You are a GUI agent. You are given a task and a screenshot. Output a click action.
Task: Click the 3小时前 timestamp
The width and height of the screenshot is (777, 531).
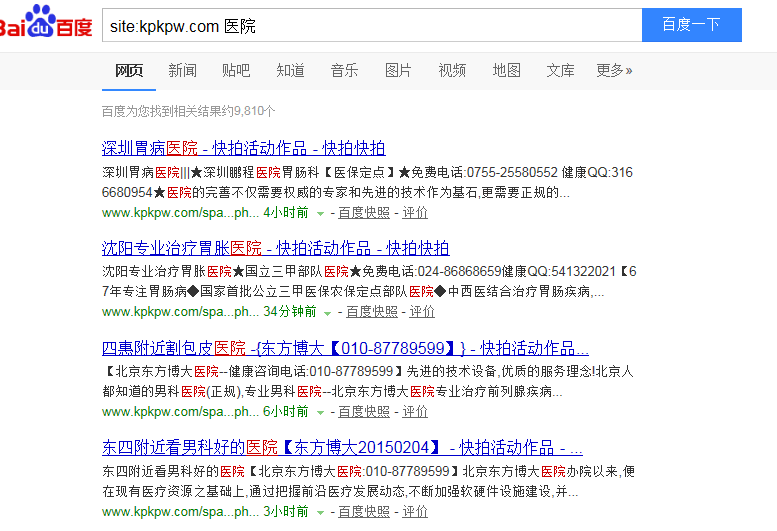286,512
